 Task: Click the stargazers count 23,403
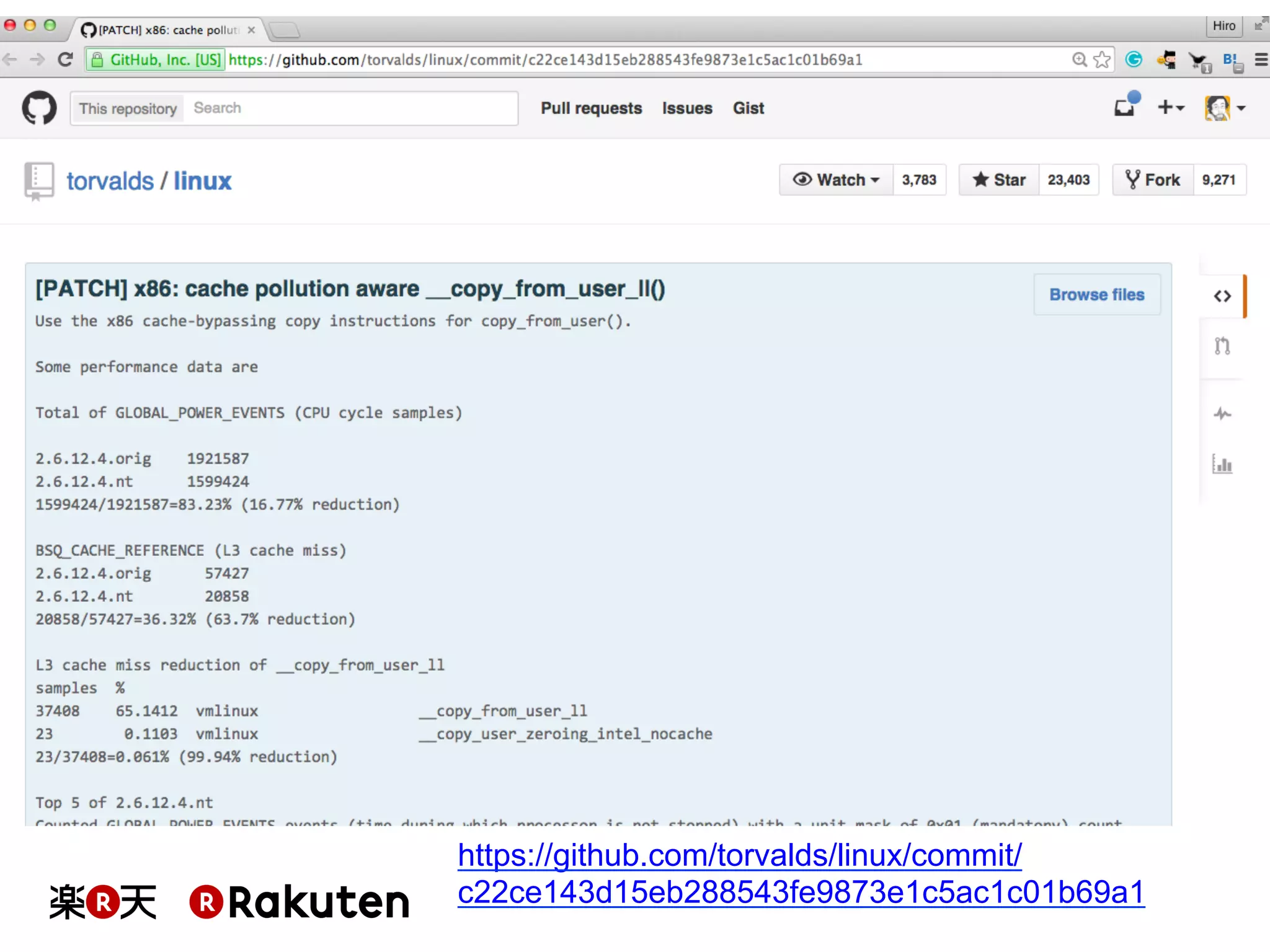(x=1068, y=180)
